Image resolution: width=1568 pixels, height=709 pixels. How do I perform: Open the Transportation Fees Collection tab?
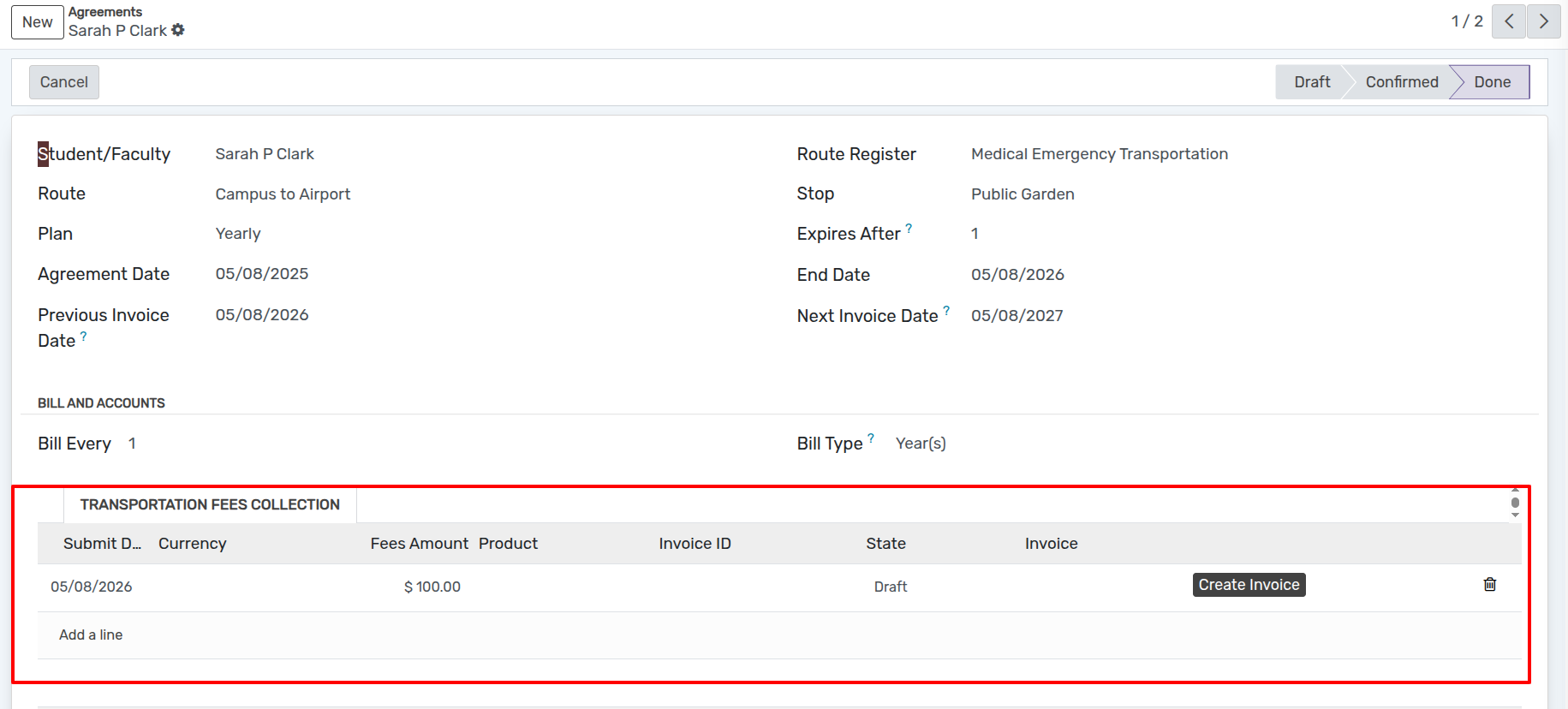210,505
